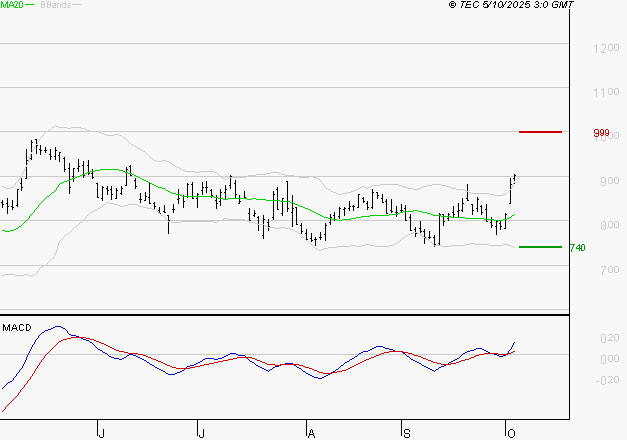627x440 pixels.
Task: Click the green support line marker
Action: tap(540, 247)
